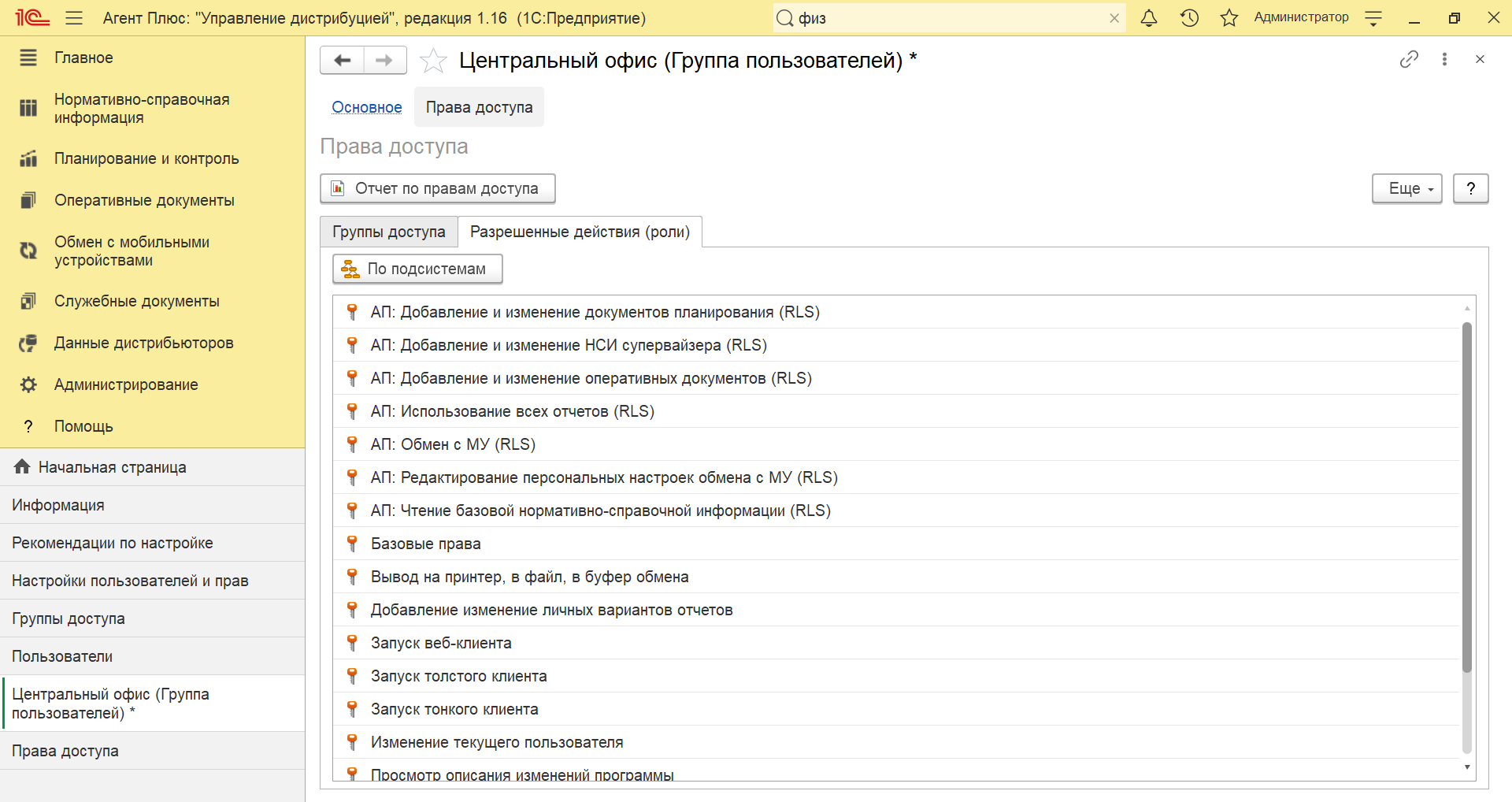Open the three-dot form menu
Screen dimensions: 1512x802
point(1444,59)
